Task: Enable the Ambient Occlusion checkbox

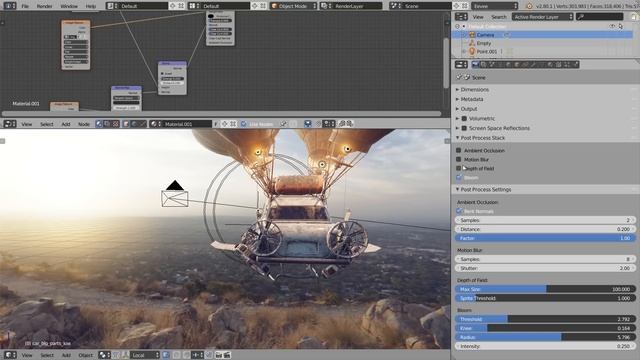Action: 459,150
